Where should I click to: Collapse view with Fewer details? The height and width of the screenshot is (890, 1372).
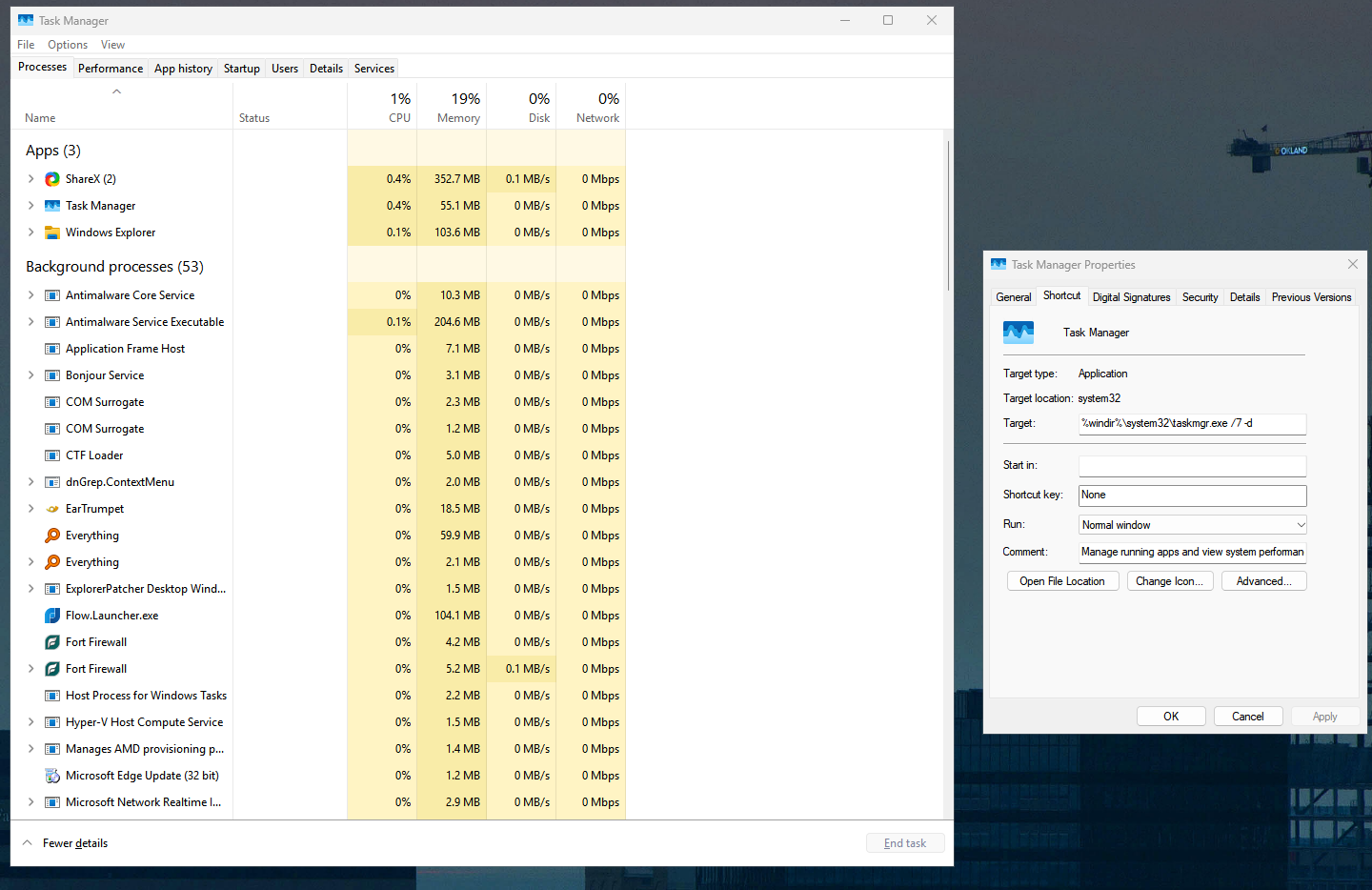click(65, 843)
